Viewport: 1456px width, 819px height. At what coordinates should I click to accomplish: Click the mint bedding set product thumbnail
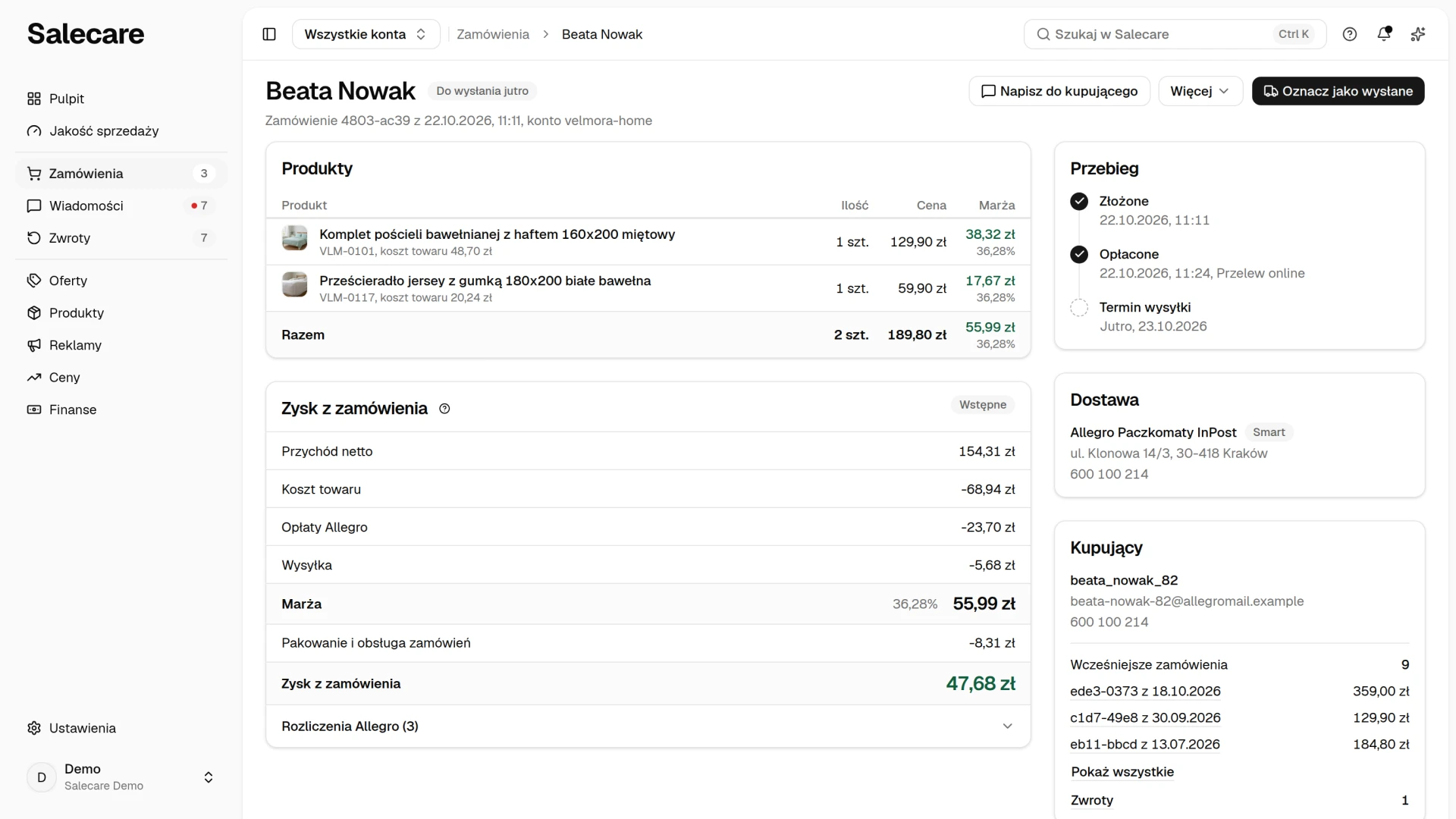[295, 238]
